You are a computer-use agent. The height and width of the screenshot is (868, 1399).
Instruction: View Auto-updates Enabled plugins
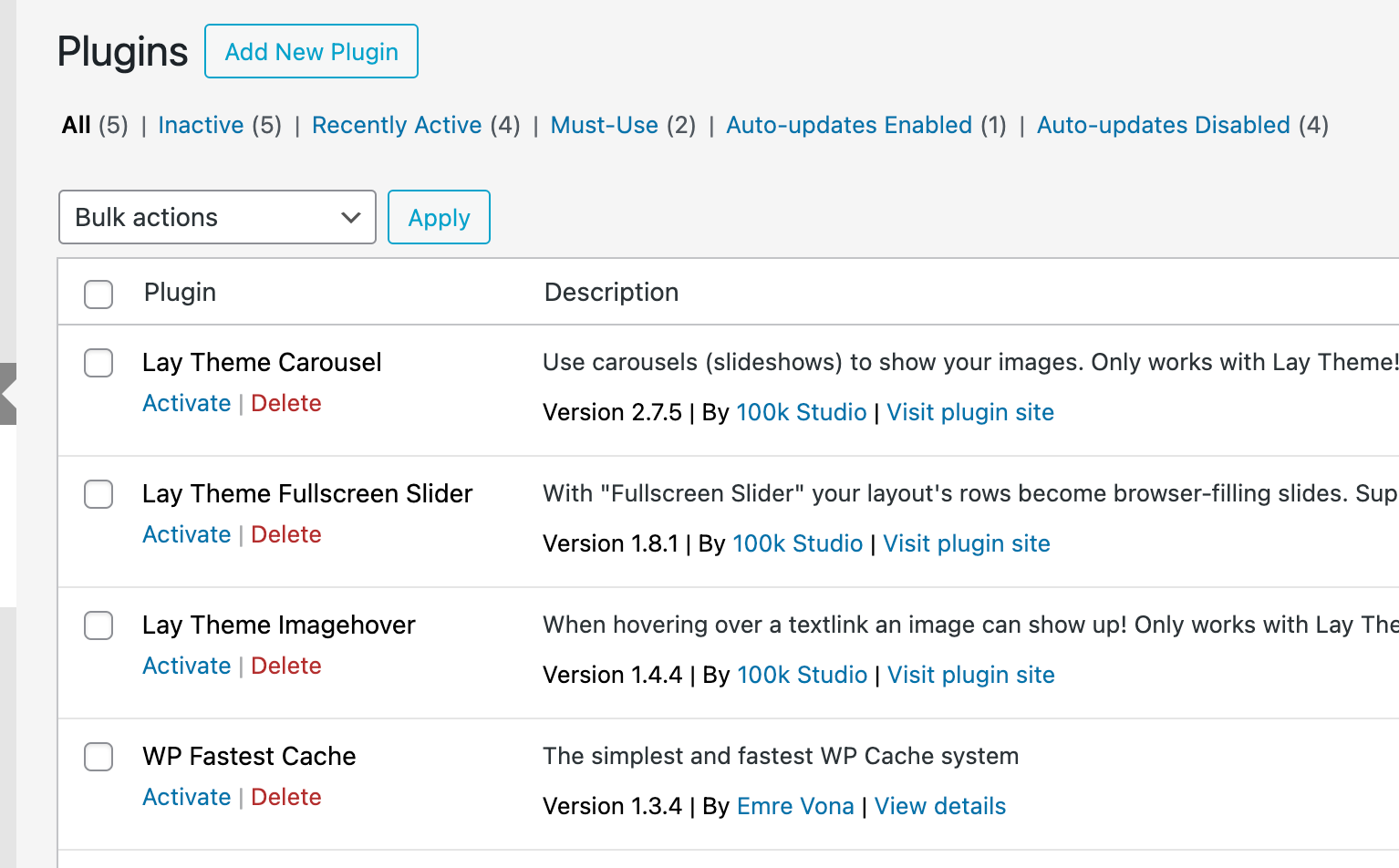coord(848,125)
